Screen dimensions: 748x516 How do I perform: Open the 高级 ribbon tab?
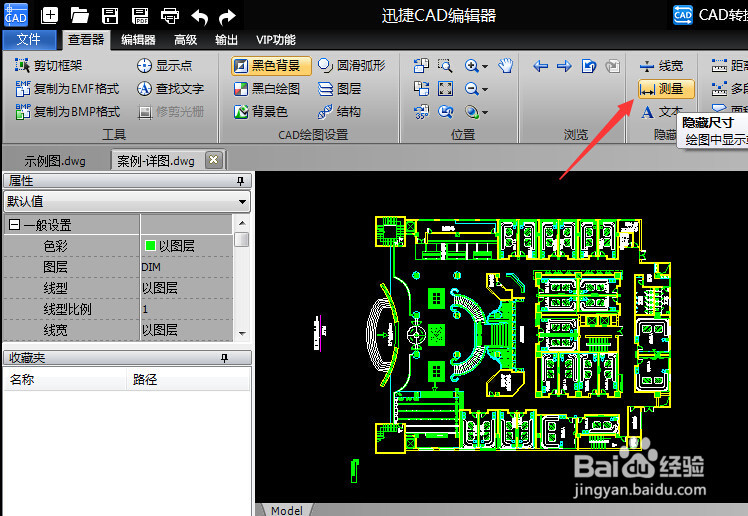(x=186, y=40)
